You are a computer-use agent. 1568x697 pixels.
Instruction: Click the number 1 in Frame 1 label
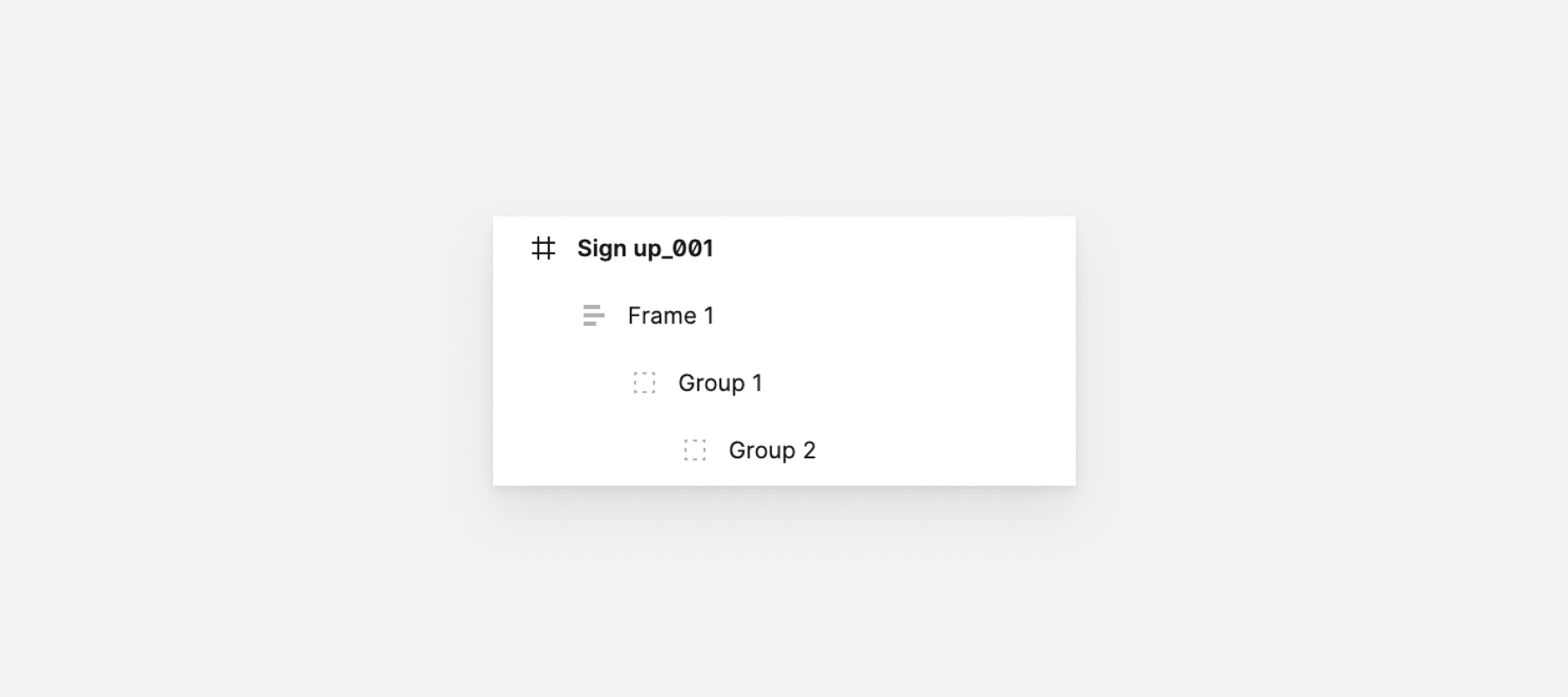[x=709, y=315]
